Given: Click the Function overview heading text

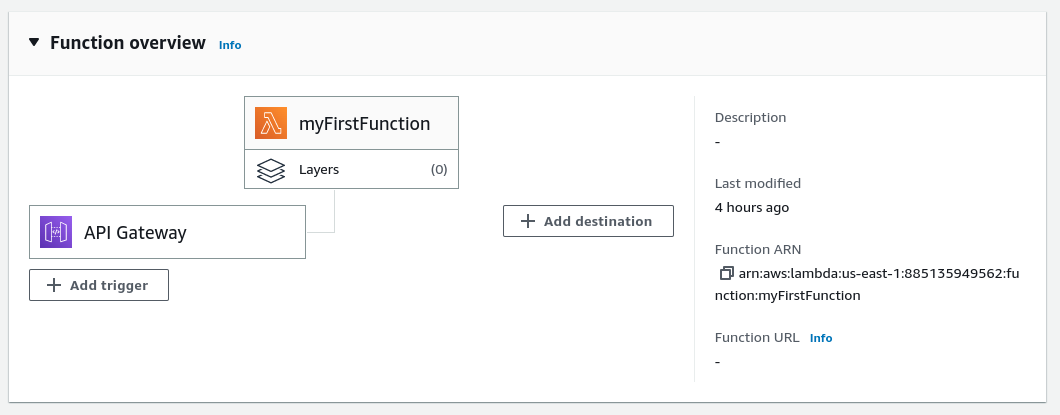Looking at the screenshot, I should pos(128,43).
